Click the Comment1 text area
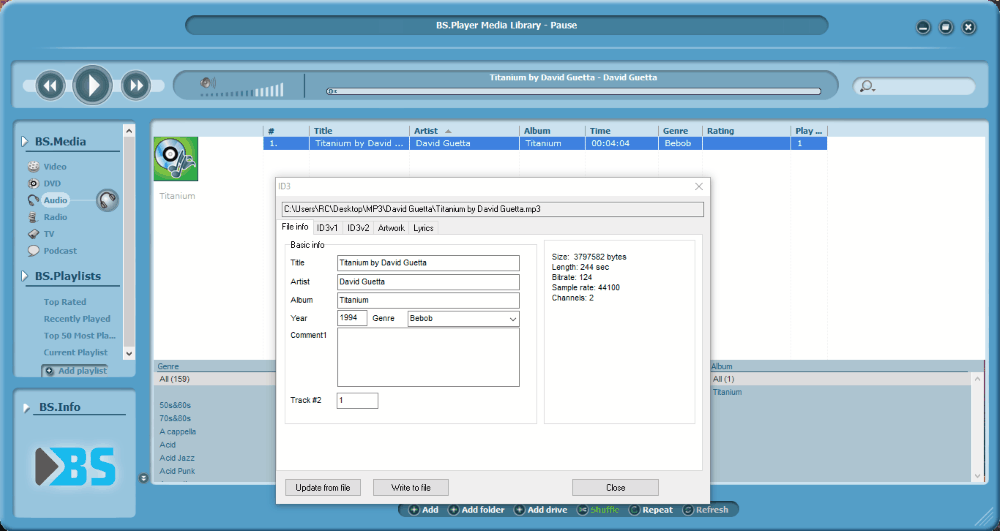 point(428,357)
